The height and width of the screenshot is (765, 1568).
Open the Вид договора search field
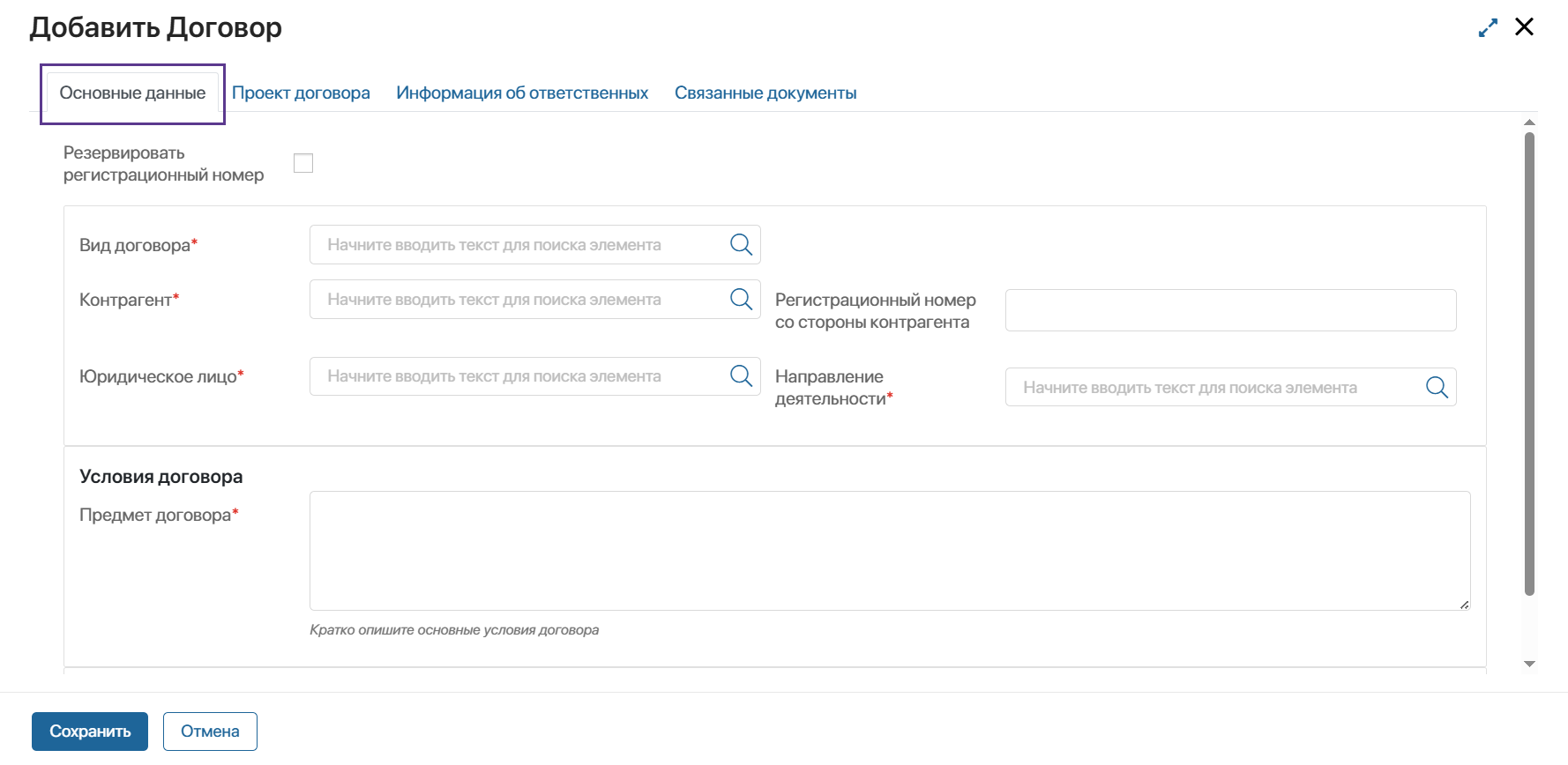tap(520, 245)
